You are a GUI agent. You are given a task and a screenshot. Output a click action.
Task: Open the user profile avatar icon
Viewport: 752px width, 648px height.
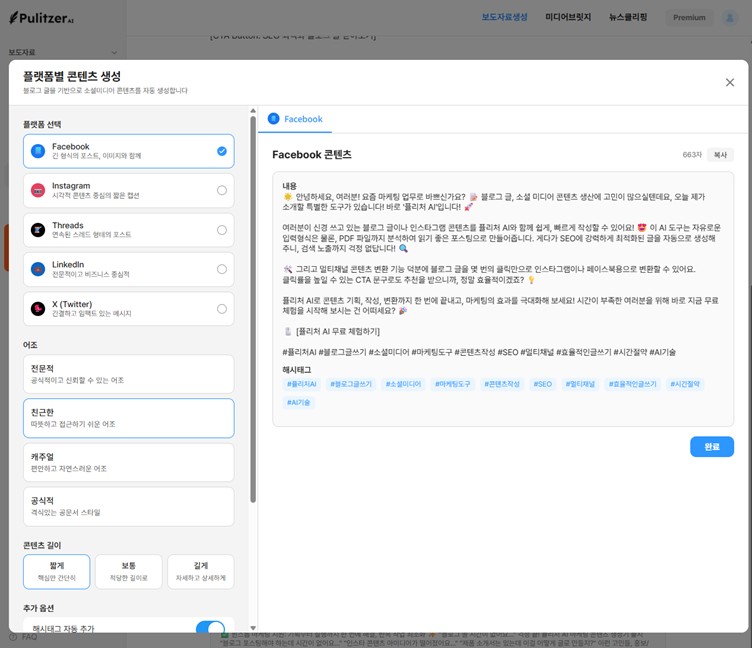coord(729,18)
